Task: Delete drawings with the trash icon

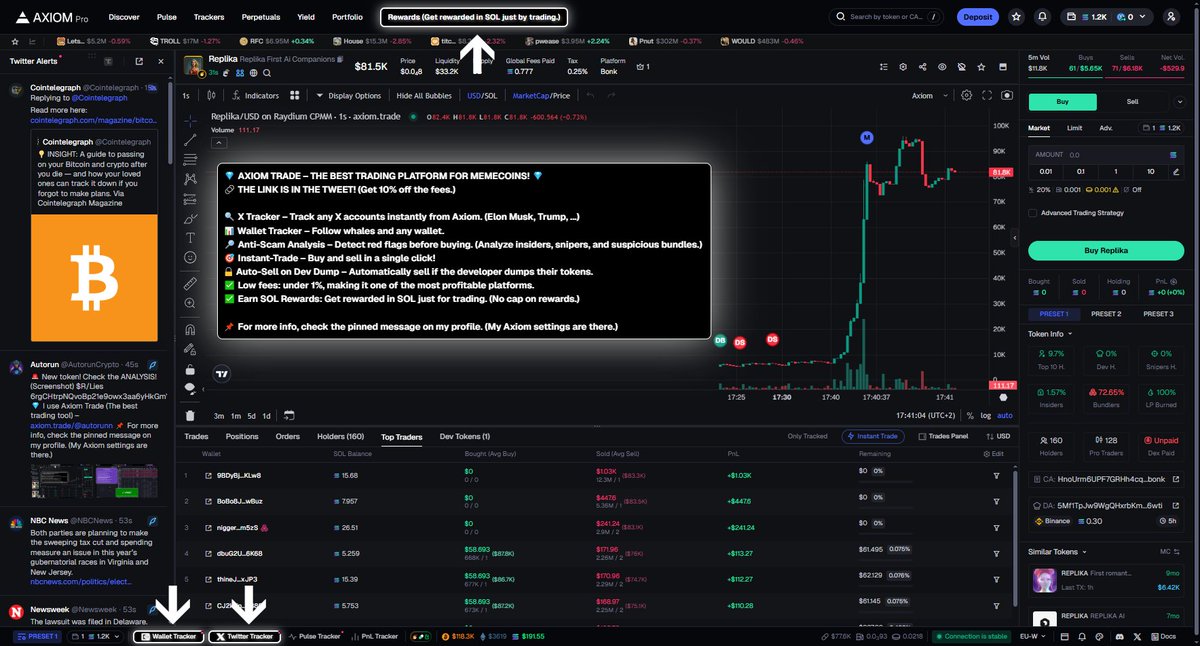Action: [x=190, y=415]
